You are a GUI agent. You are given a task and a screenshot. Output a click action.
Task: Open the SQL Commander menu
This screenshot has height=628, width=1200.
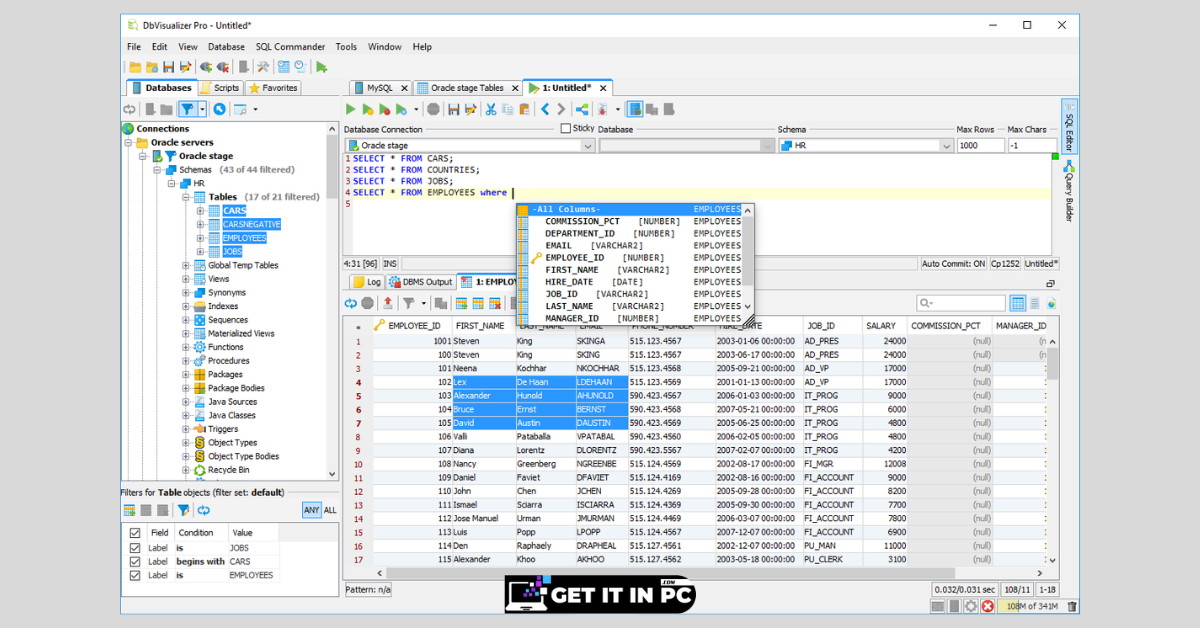290,47
